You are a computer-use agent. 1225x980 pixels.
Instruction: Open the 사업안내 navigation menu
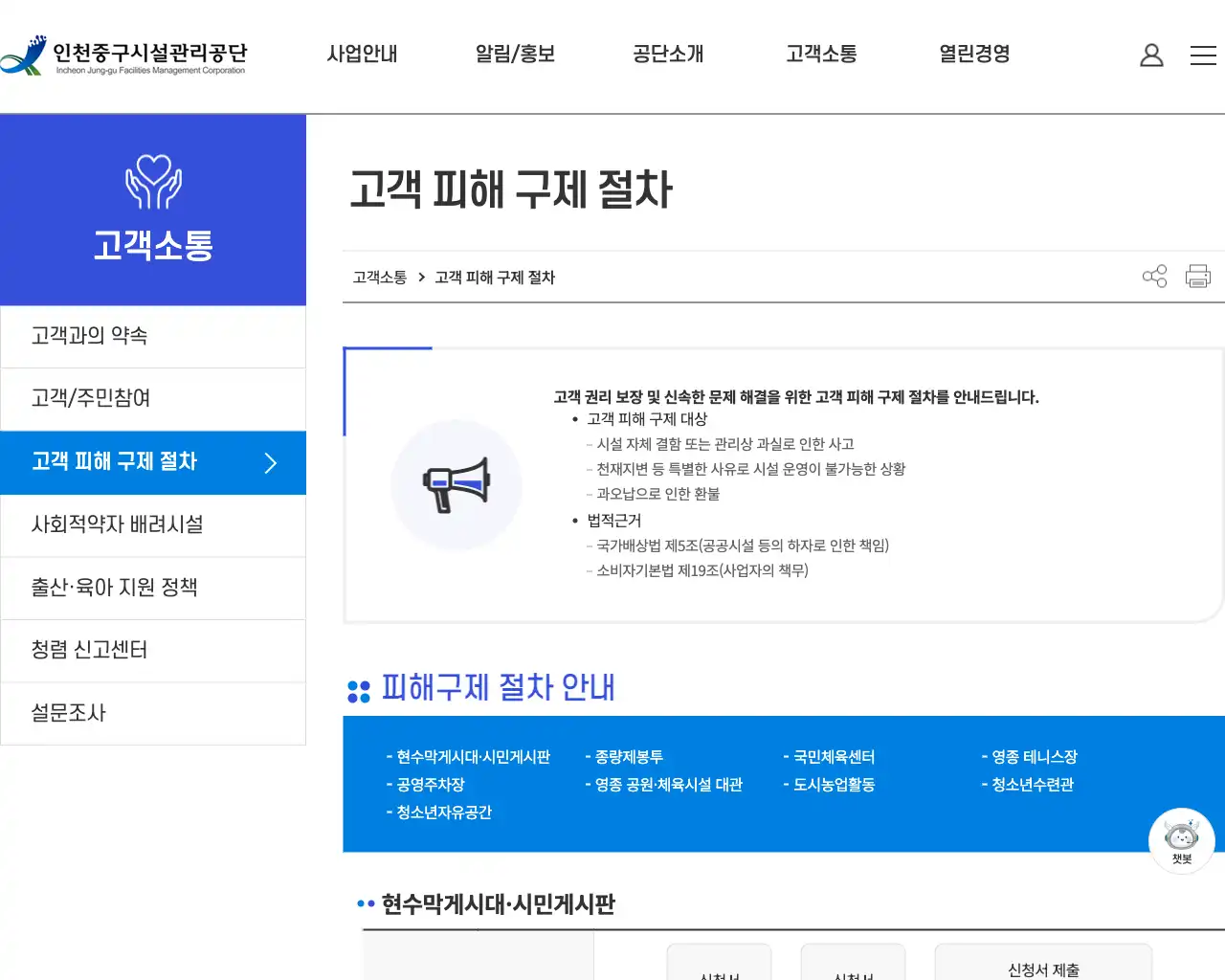pos(362,55)
